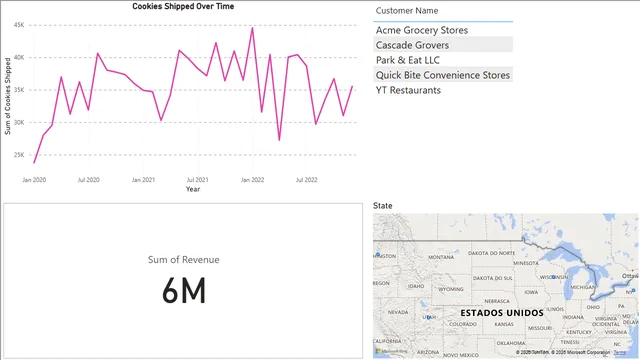Click the Year axis title

(193, 189)
